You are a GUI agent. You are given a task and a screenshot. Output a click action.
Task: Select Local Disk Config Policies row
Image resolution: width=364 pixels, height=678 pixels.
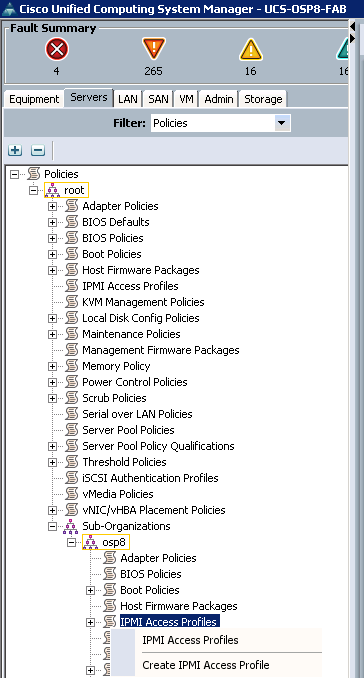140,318
